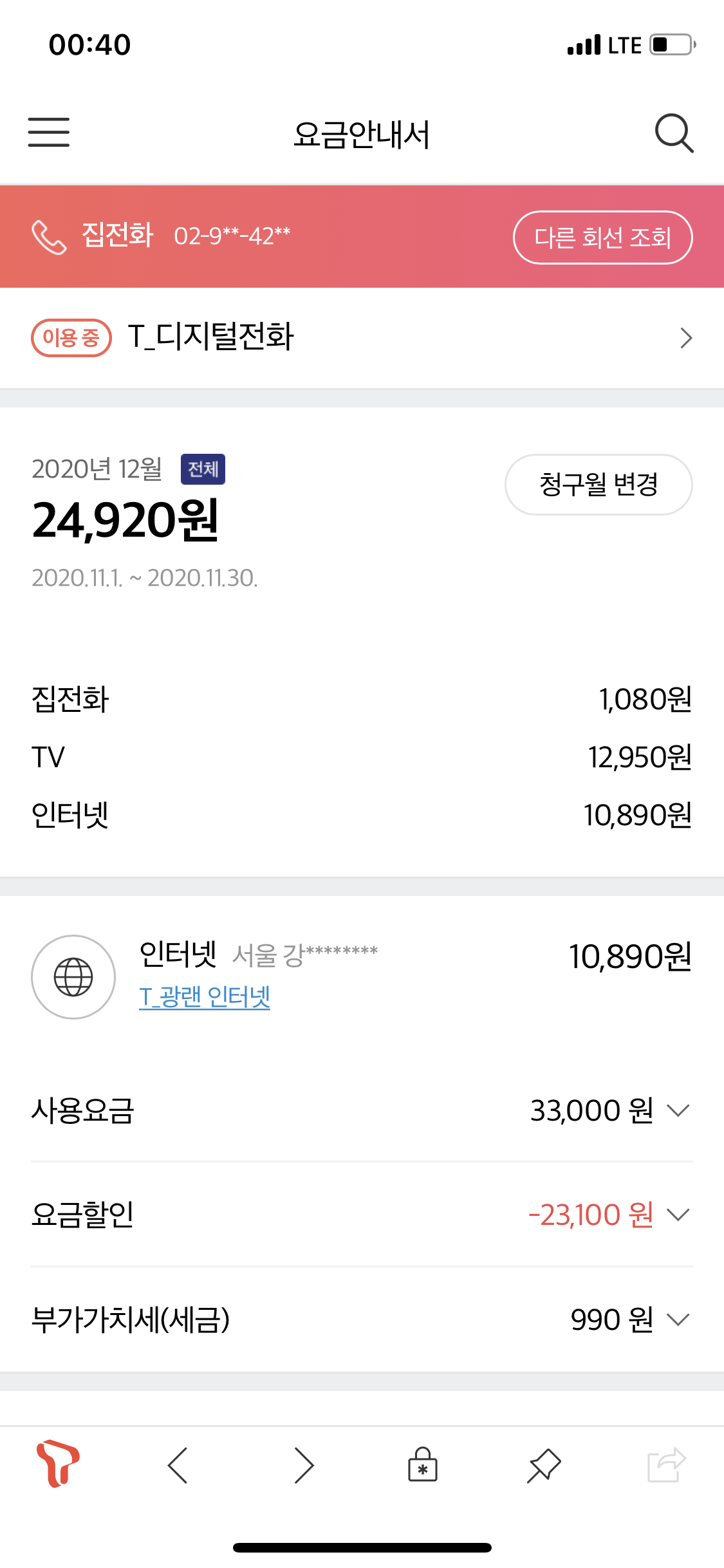Select the 인터넷 10,890원 summary row
The height and width of the screenshot is (1568, 724).
(x=362, y=815)
